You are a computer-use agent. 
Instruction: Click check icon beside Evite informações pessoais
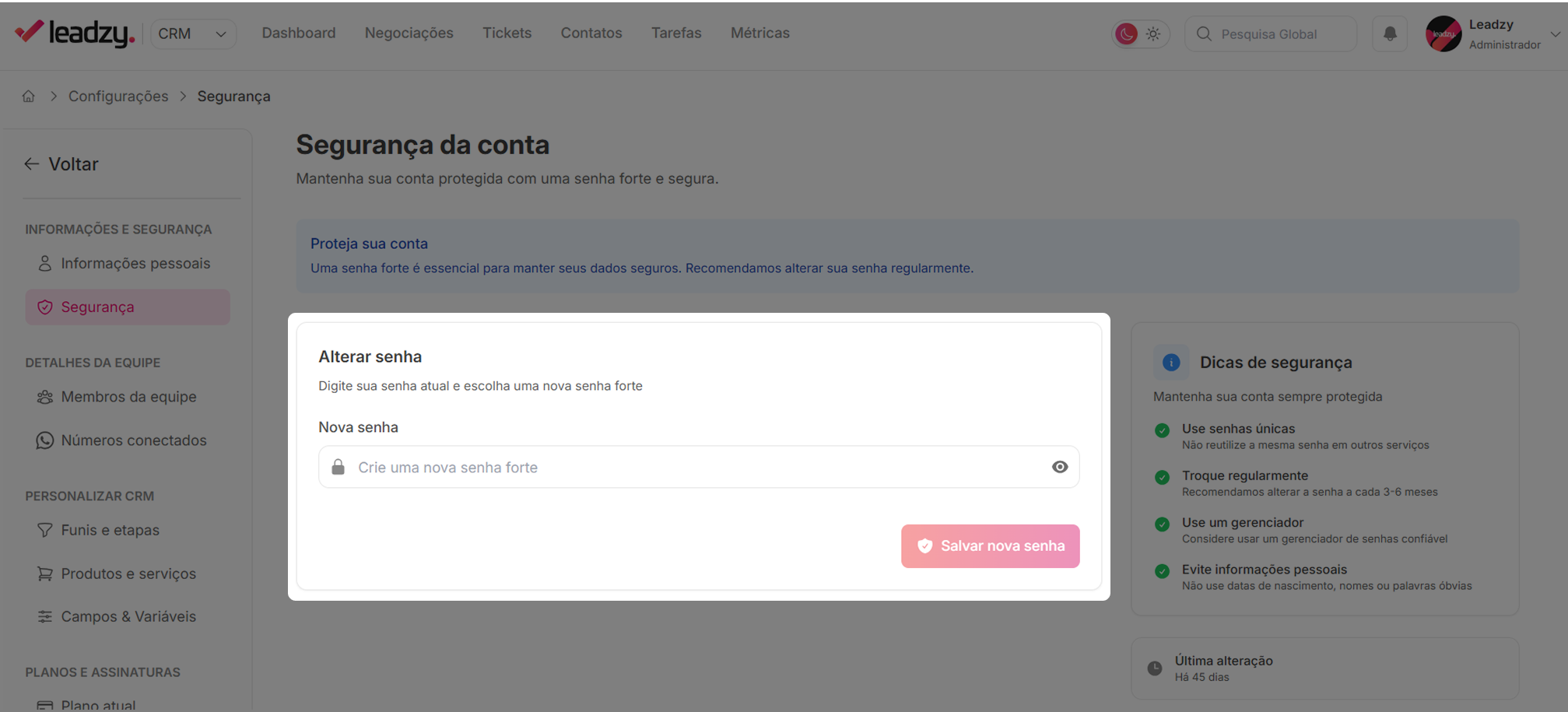tap(1162, 571)
